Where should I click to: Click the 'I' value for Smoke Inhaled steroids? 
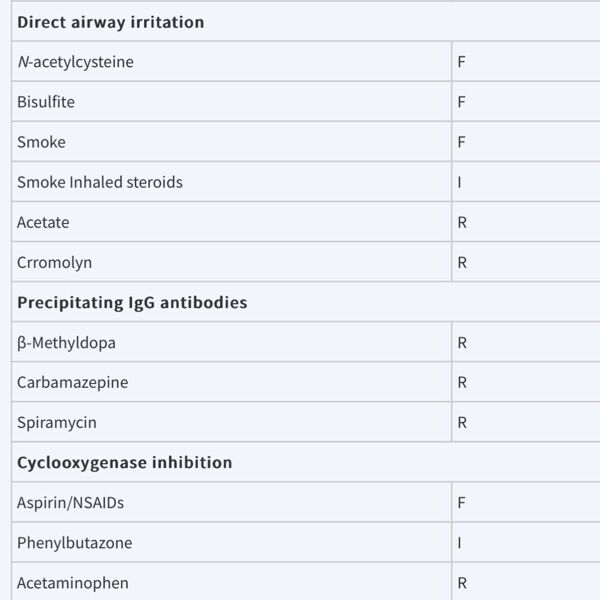click(x=460, y=182)
